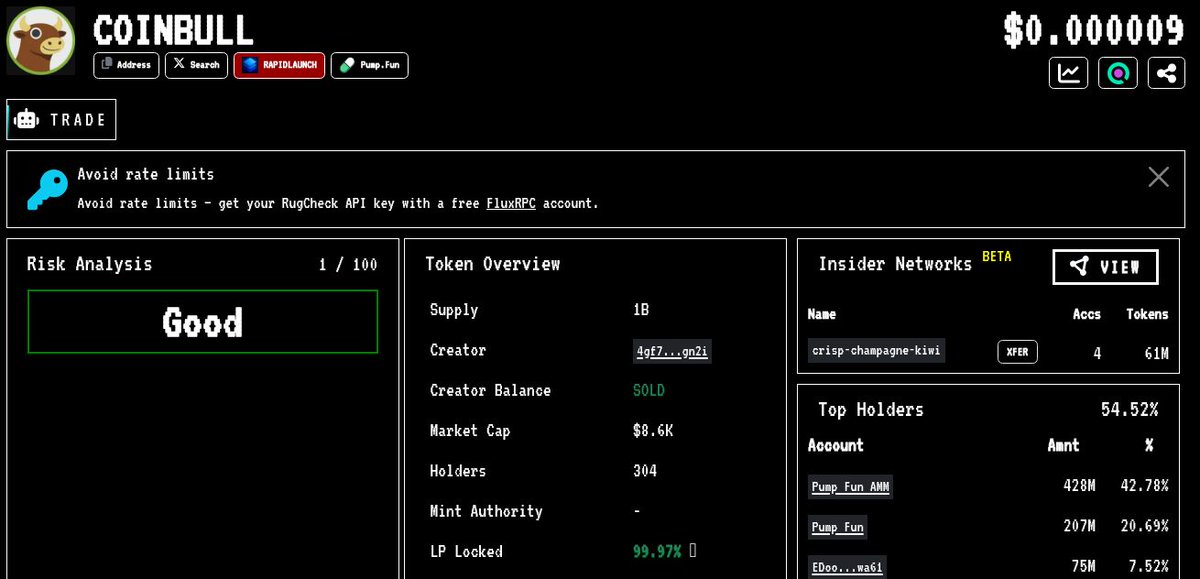
Task: Open Pump Fun holder account at 20.69%
Action: point(837,527)
